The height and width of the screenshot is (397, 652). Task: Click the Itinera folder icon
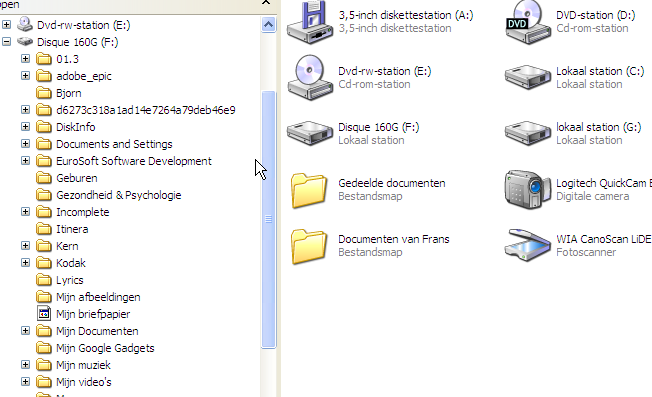(x=44, y=229)
